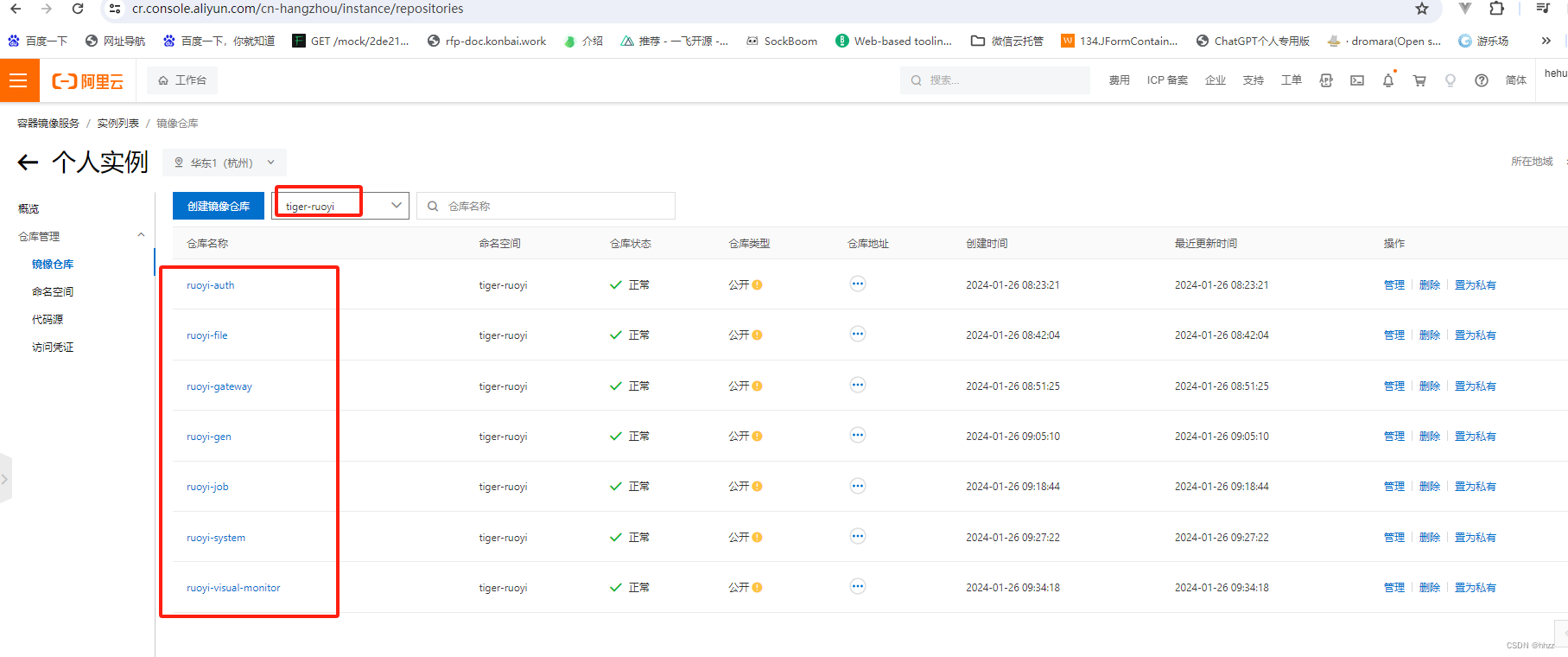Viewport: 1568px width, 657px height.
Task: Focus the top 搜索 search box
Action: (x=995, y=80)
